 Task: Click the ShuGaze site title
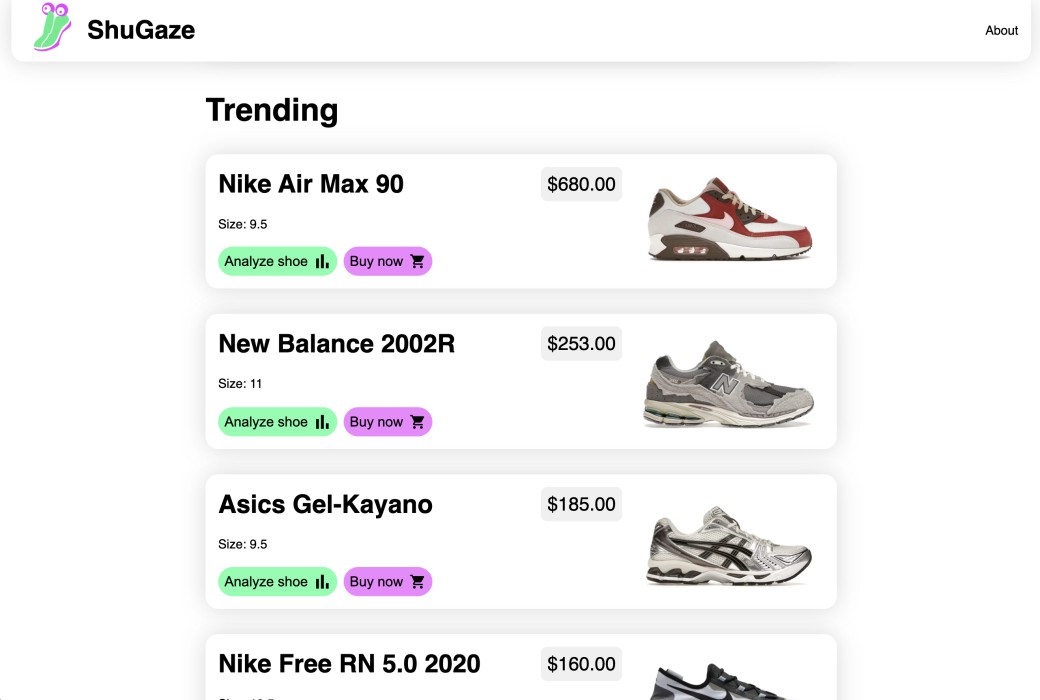pyautogui.click(x=141, y=30)
